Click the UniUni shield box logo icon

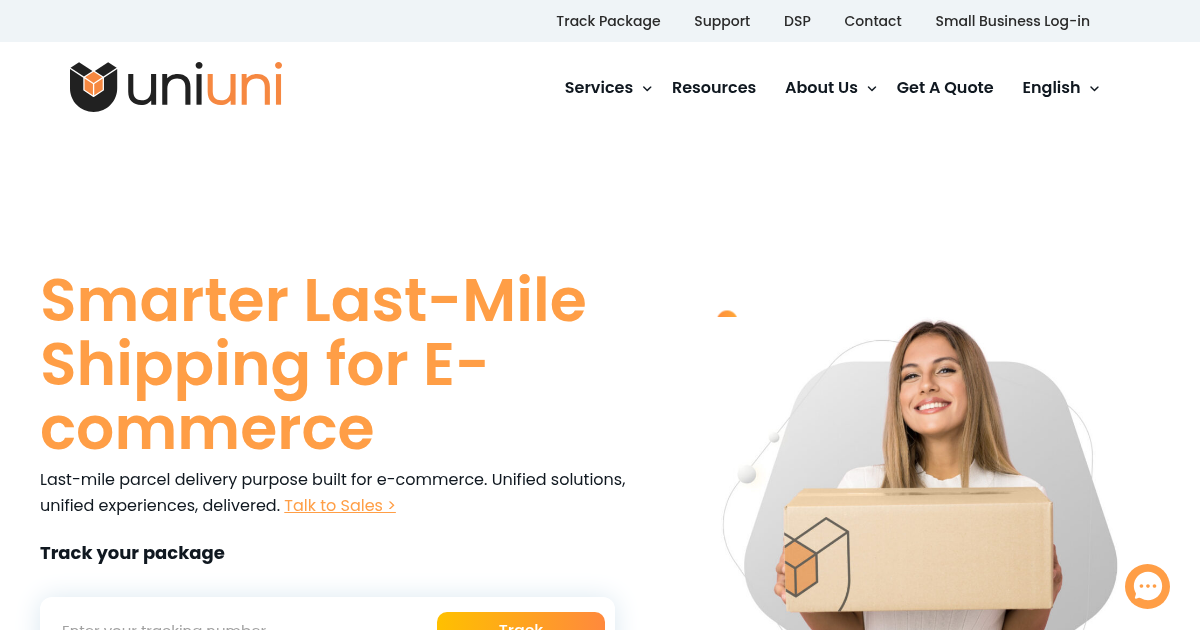tap(94, 87)
